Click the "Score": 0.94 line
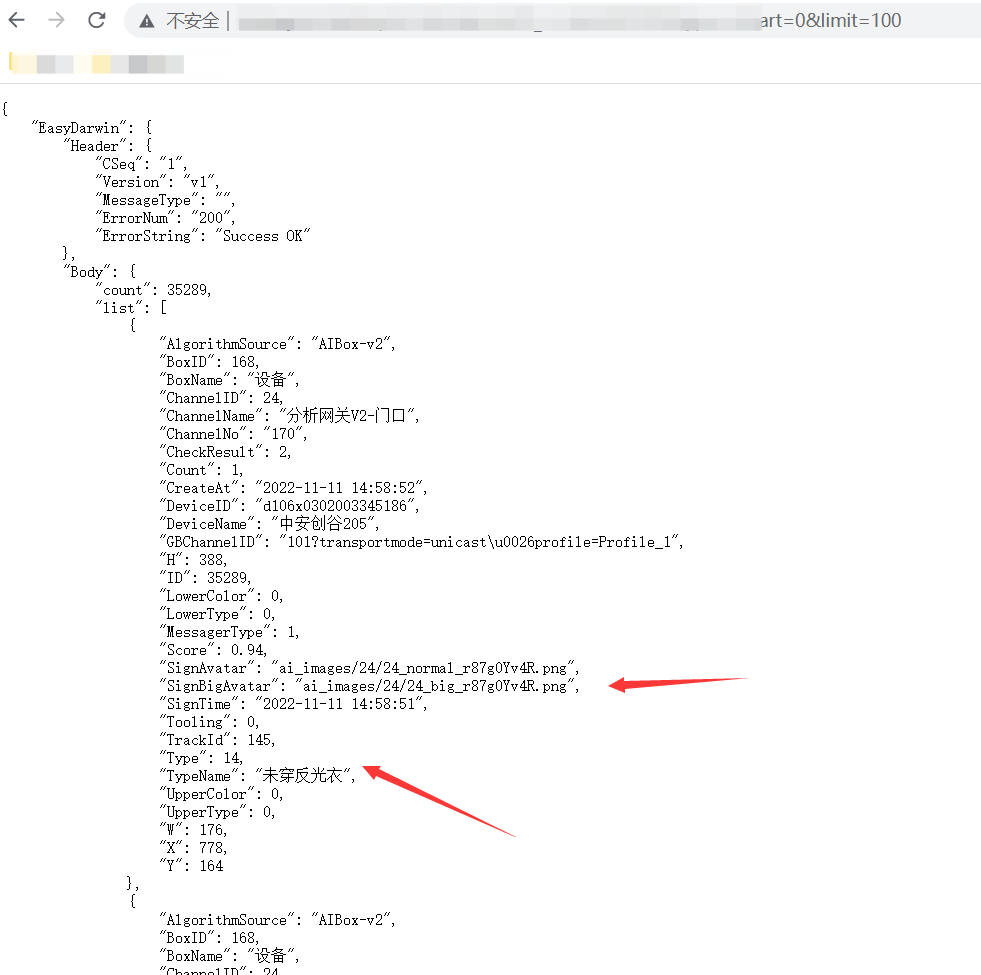The image size is (981, 975). (x=213, y=650)
